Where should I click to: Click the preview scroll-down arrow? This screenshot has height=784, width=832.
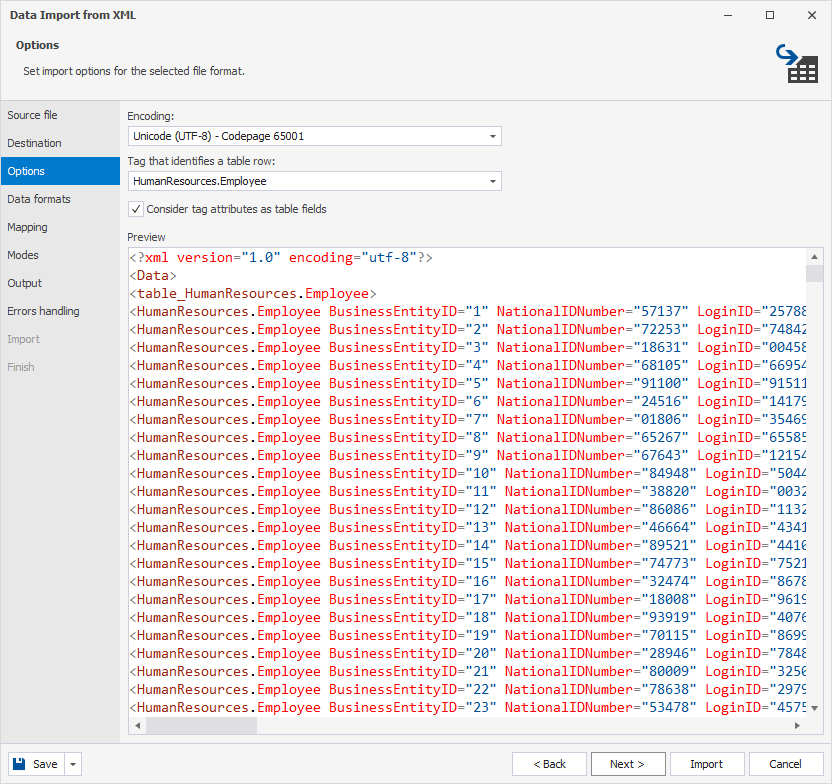click(x=814, y=708)
